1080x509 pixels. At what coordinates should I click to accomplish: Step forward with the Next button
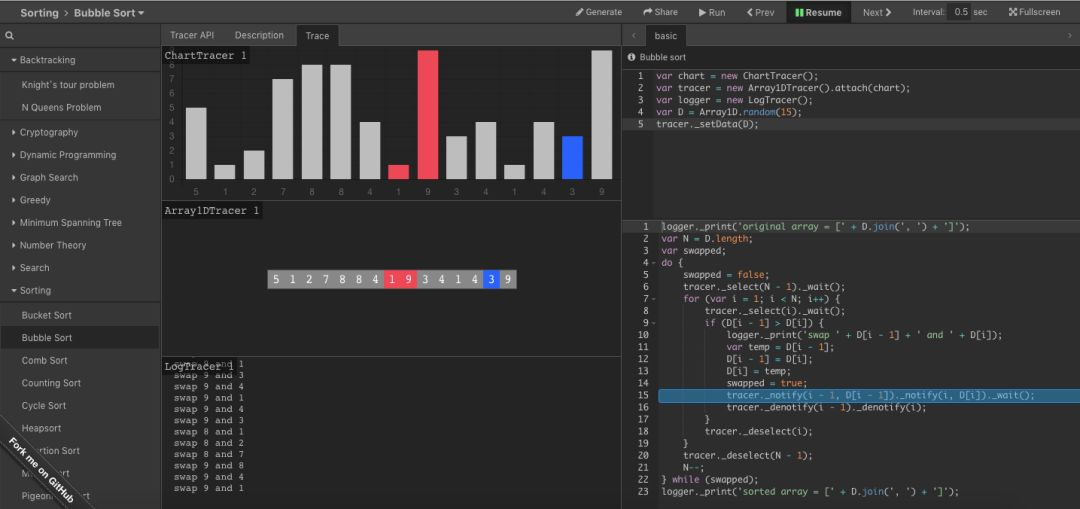[x=878, y=12]
